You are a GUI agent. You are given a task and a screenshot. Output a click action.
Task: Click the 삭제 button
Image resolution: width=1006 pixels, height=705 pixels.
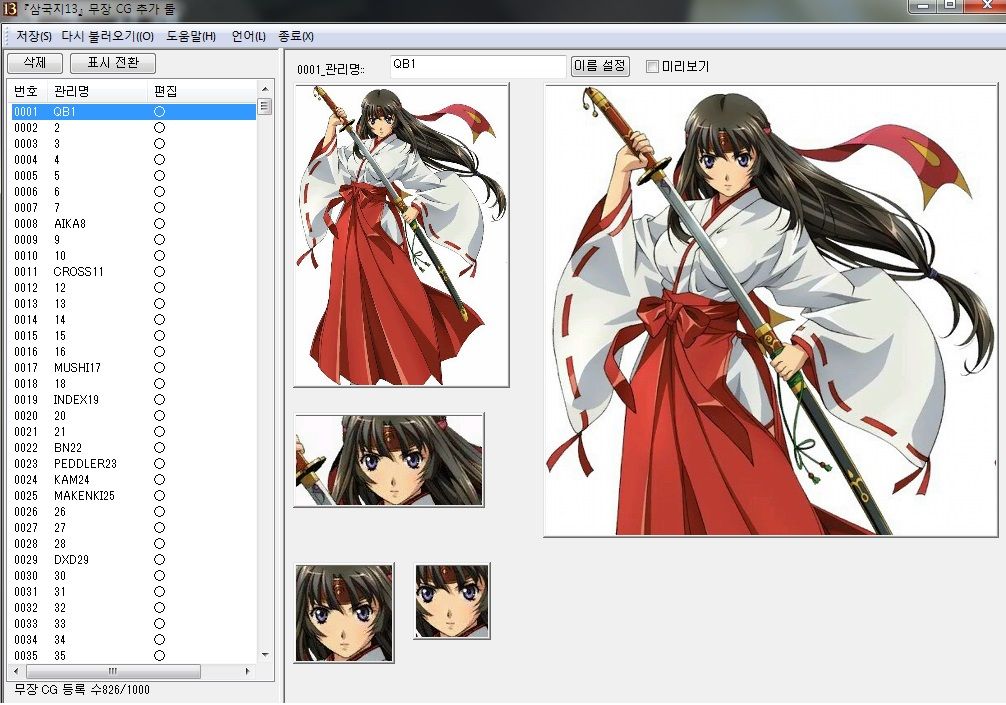click(35, 63)
